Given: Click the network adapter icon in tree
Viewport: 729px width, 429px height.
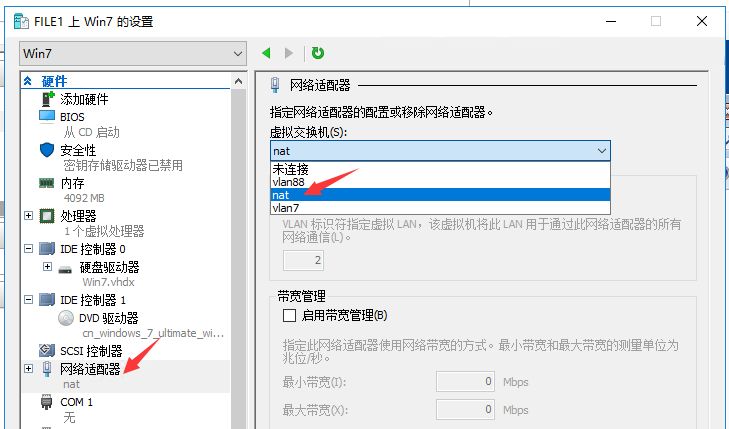Looking at the screenshot, I should pyautogui.click(x=47, y=369).
